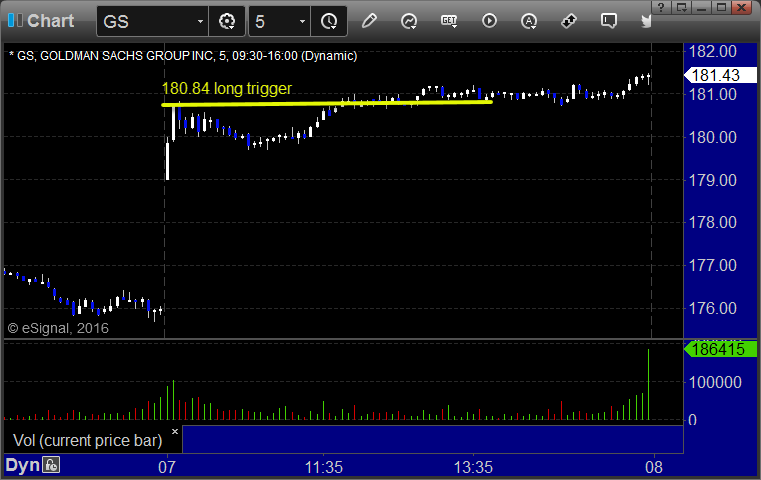Open the time template clock menu
Viewport: 761px width, 480px height.
329,21
